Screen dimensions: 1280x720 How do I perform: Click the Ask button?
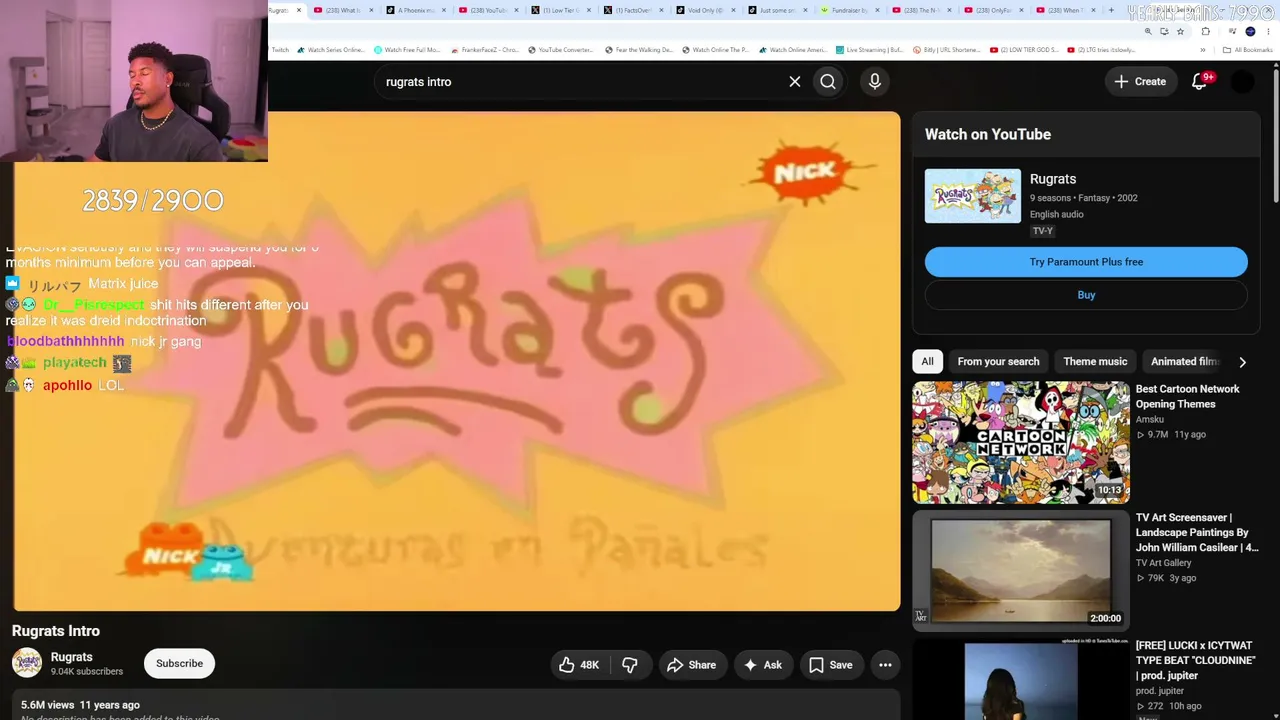coord(762,665)
